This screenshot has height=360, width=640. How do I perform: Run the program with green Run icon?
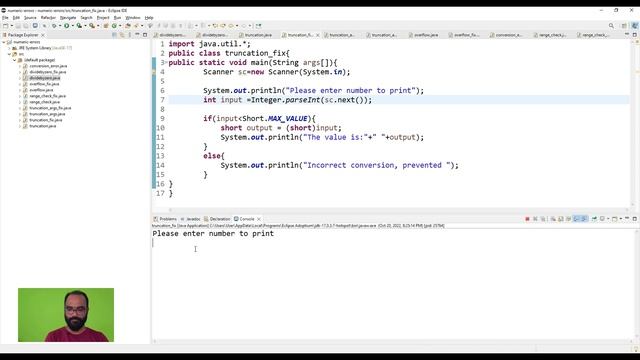[x=67, y=26]
